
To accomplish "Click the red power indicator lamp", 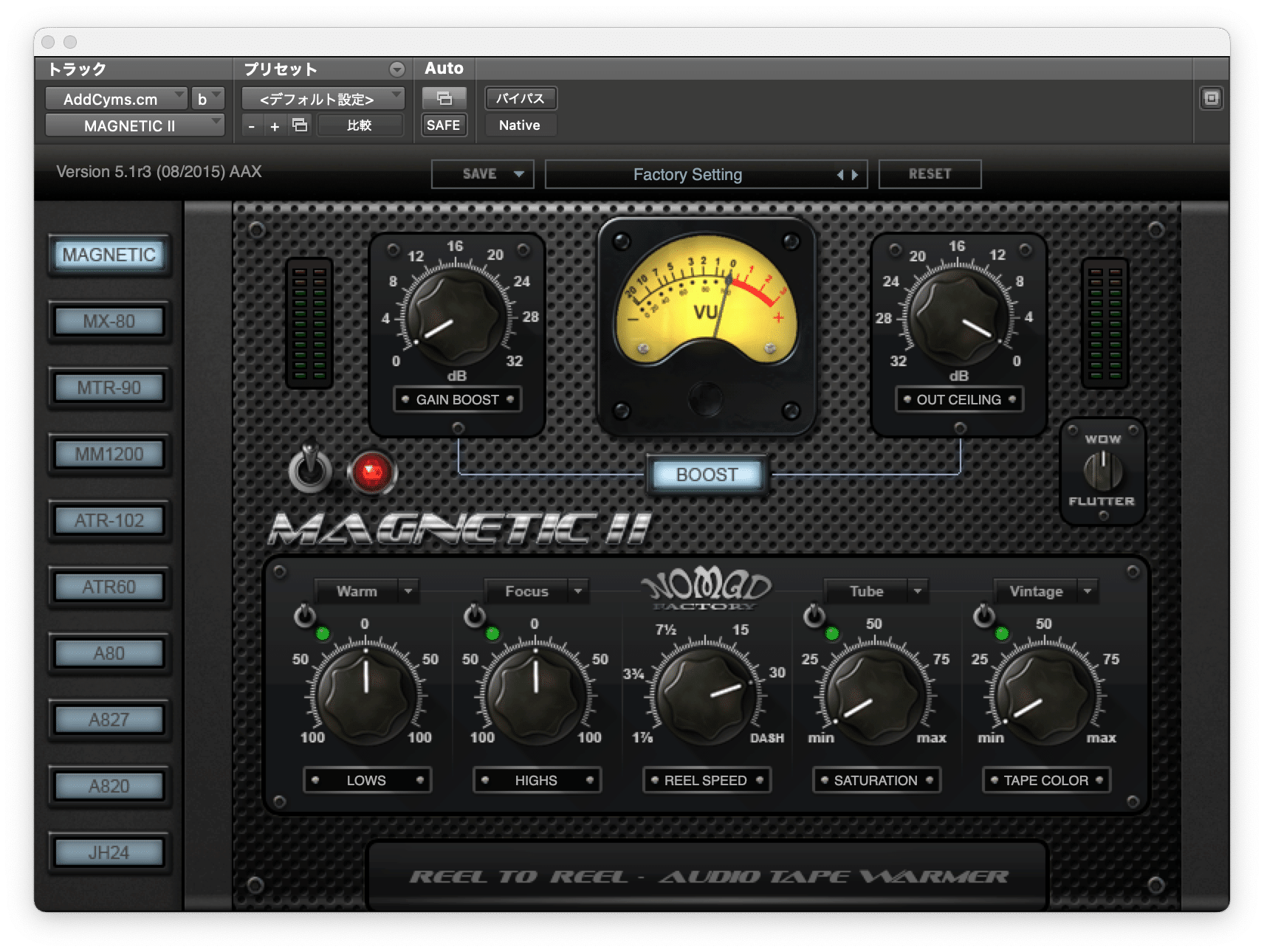I will [371, 472].
